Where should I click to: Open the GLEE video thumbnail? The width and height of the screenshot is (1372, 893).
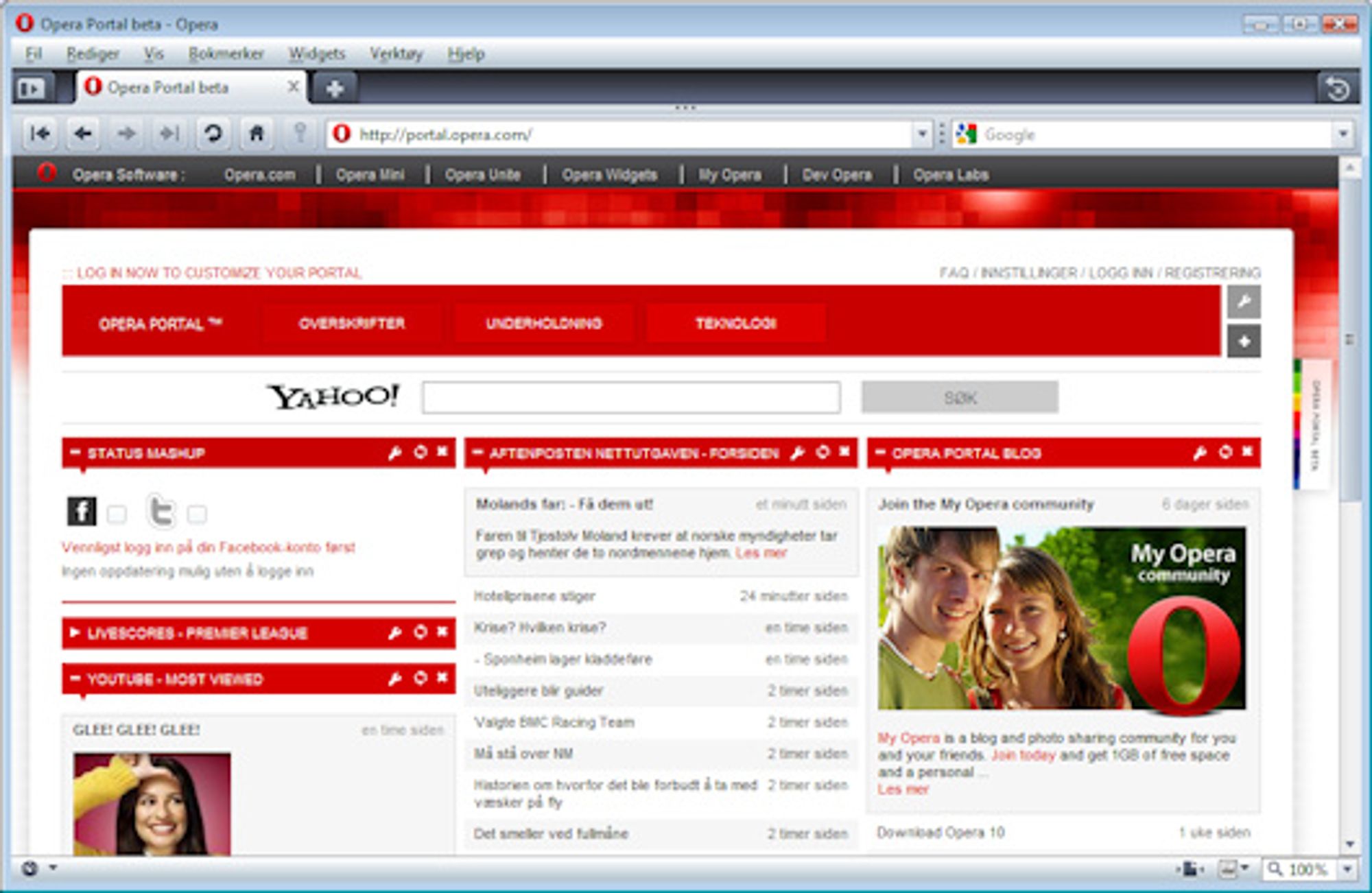(x=152, y=804)
